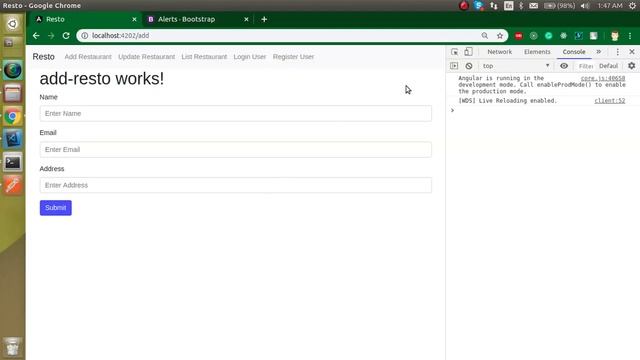
Task: Click the browser forward arrow
Action: pyautogui.click(x=51, y=36)
